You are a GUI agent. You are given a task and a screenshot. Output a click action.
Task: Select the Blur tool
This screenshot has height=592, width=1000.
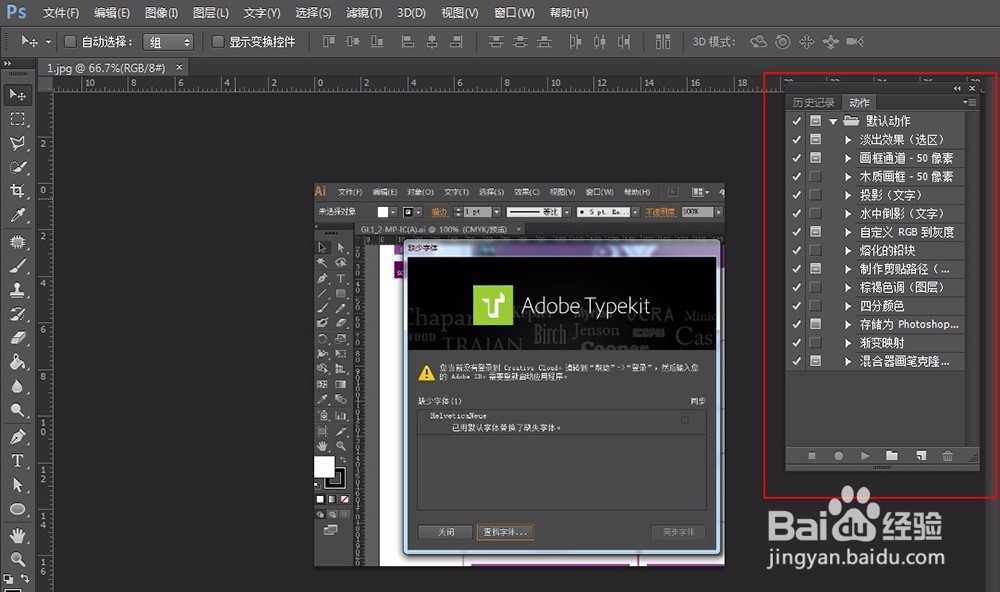[17, 386]
